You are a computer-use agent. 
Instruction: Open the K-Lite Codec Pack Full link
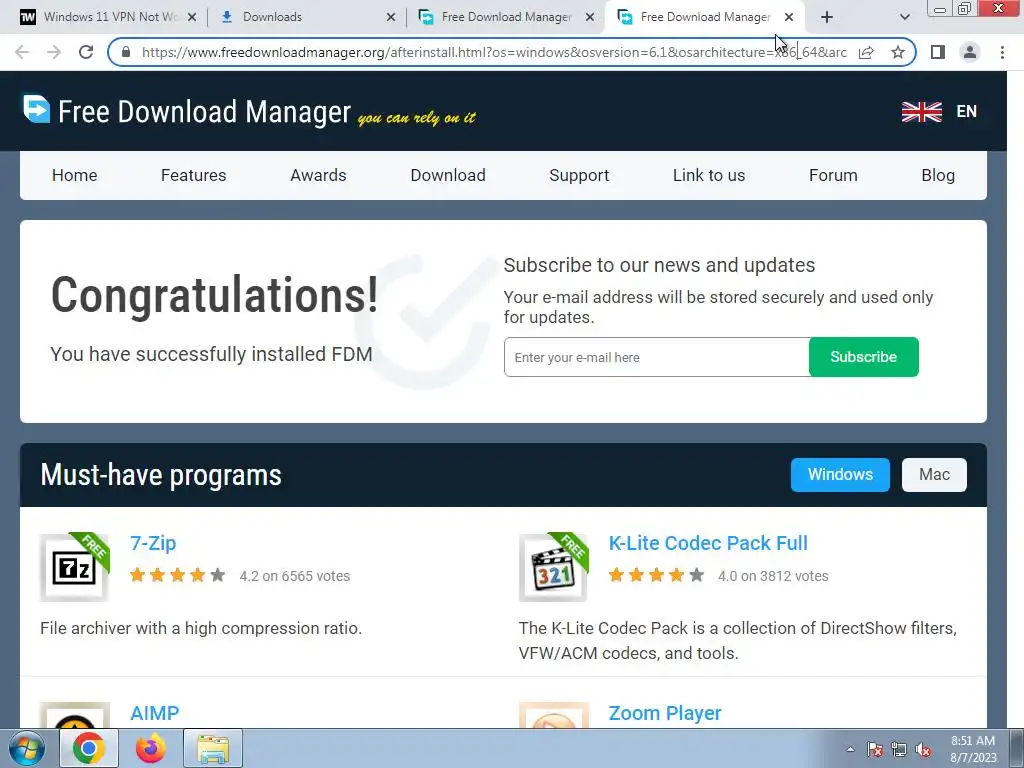click(x=708, y=543)
